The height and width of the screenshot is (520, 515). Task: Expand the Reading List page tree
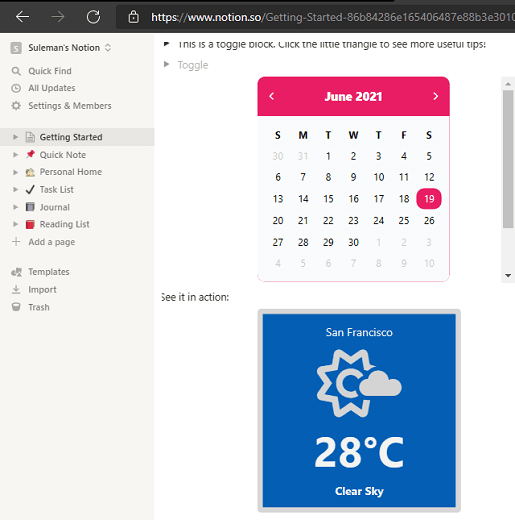pos(15,224)
